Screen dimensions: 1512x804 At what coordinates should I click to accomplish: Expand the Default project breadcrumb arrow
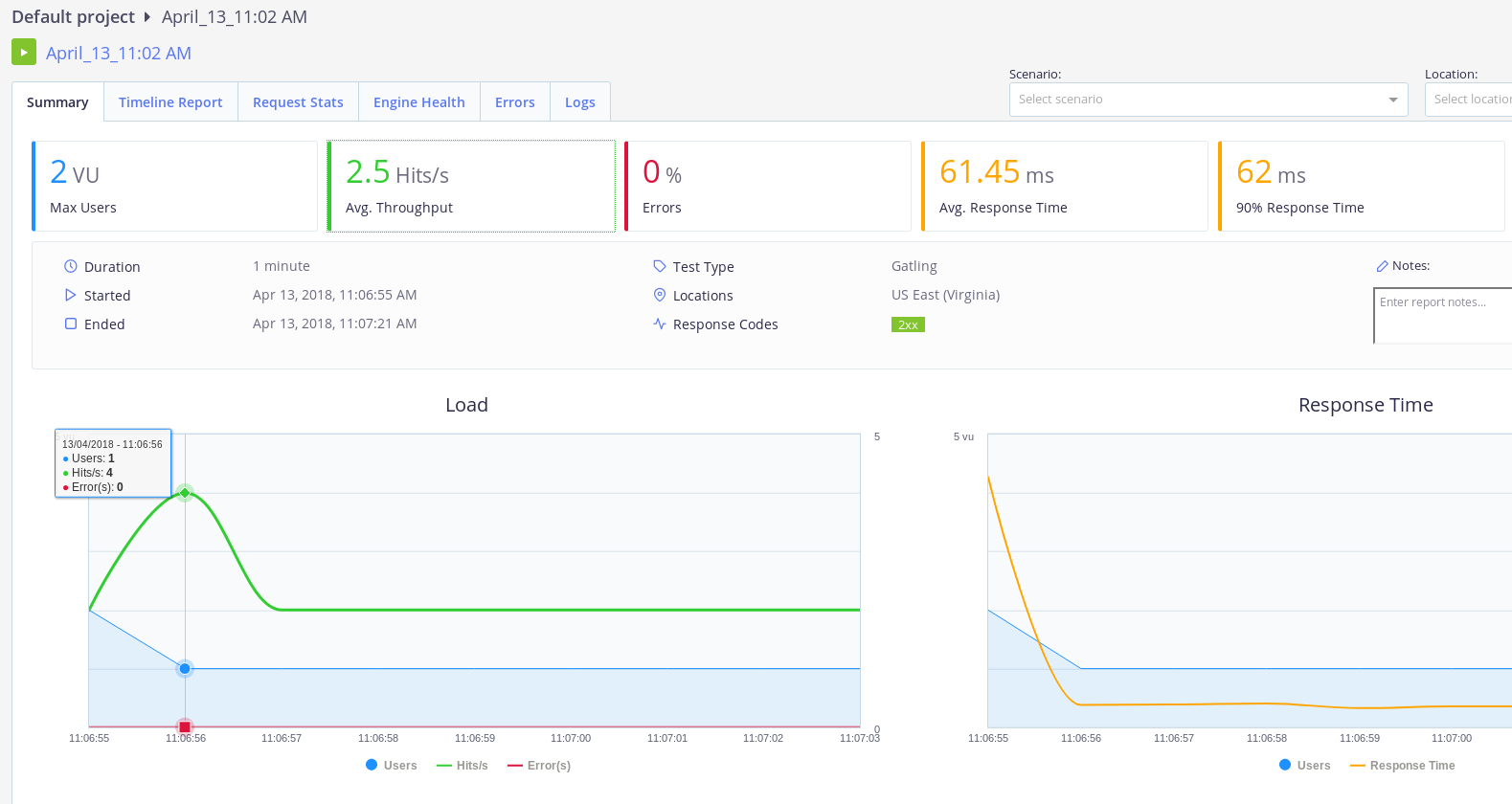147,17
